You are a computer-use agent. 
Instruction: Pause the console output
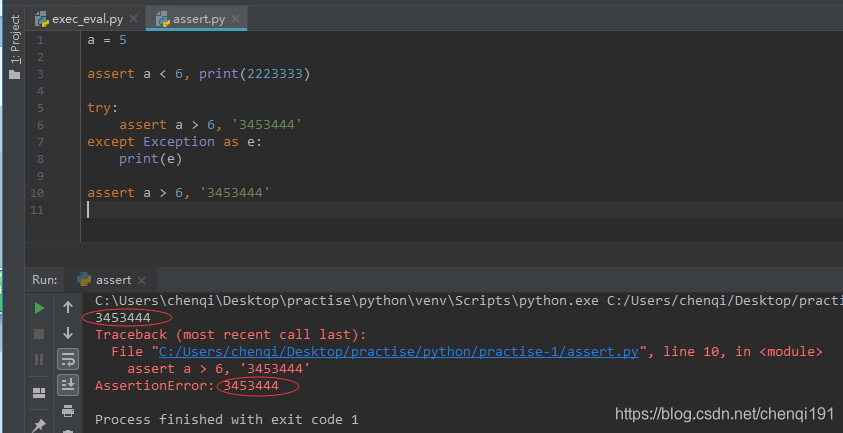[39, 359]
